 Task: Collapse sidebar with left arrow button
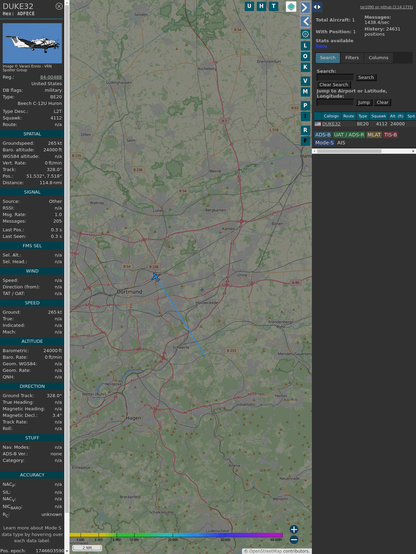(x=305, y=22)
